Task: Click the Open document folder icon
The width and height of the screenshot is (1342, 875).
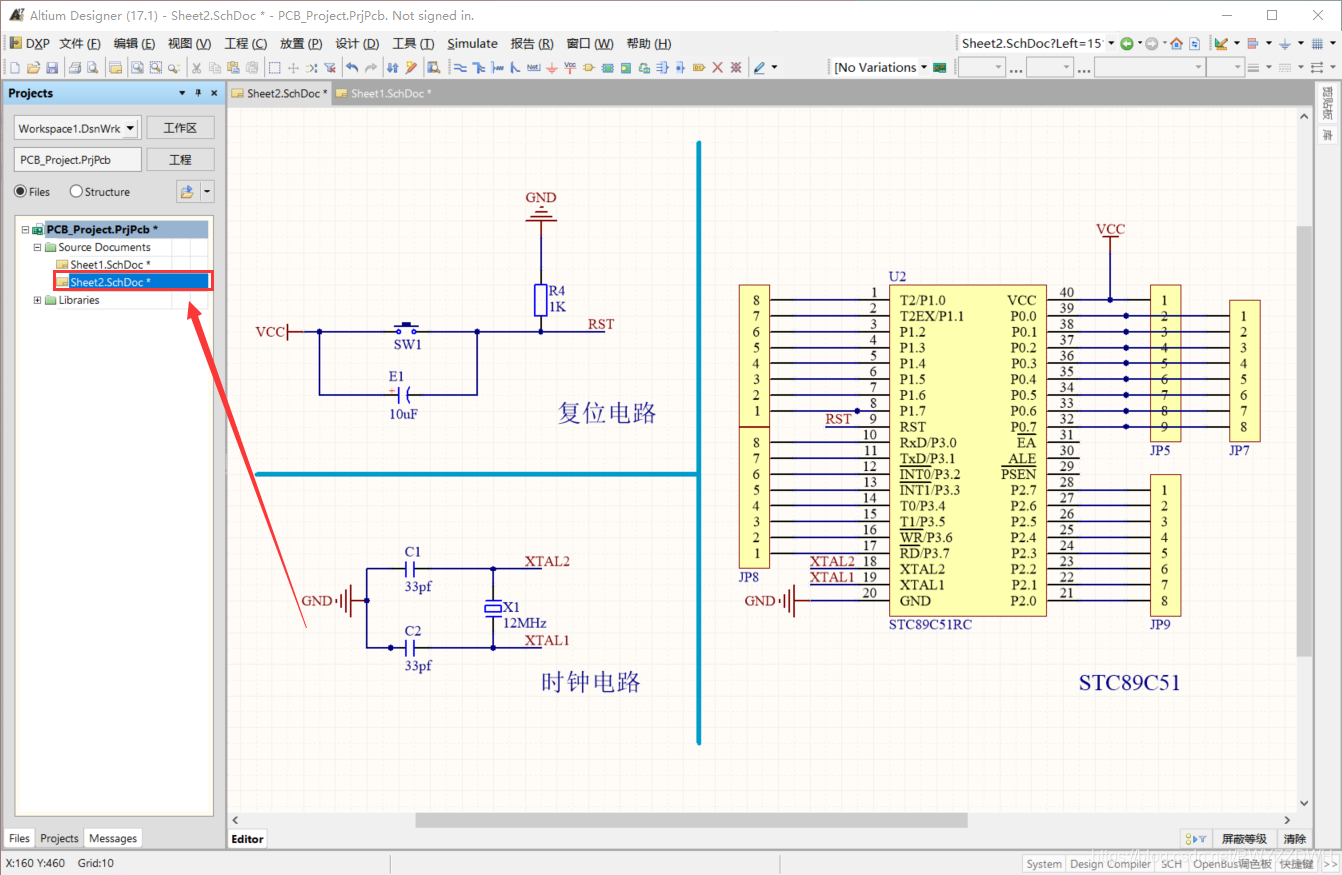Action: pyautogui.click(x=33, y=67)
